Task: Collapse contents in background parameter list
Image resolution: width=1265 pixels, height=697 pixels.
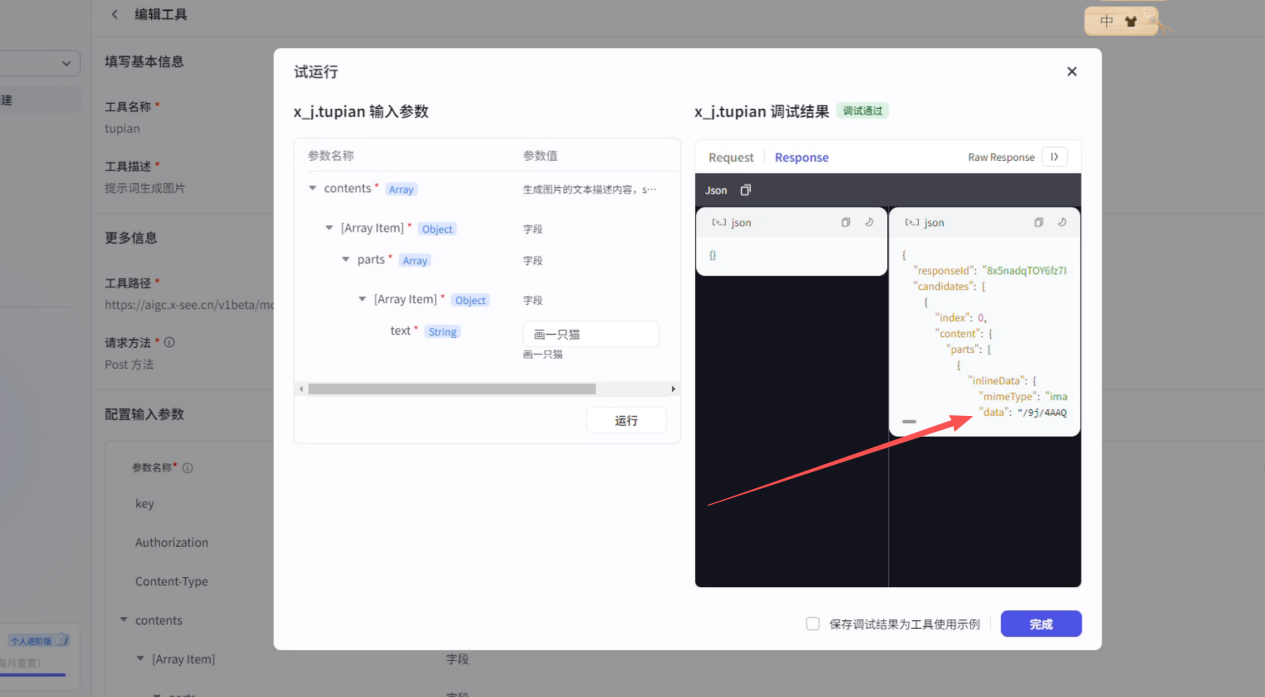Action: (124, 620)
